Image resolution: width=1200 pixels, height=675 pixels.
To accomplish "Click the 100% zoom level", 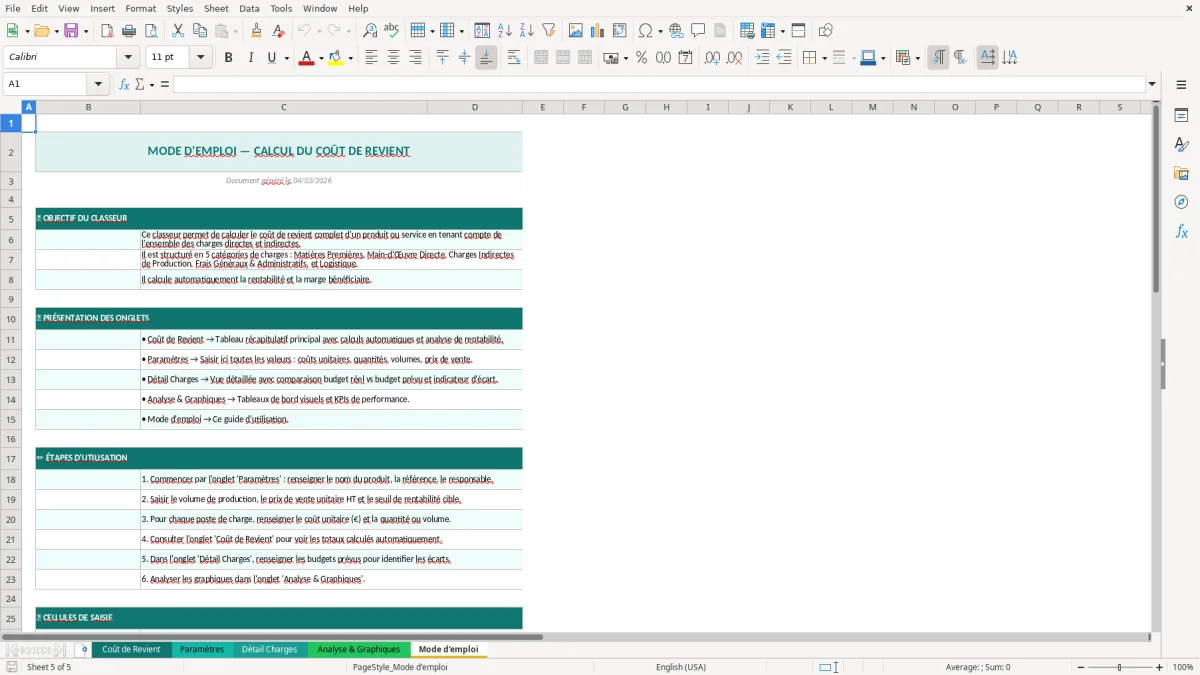I will click(1183, 667).
